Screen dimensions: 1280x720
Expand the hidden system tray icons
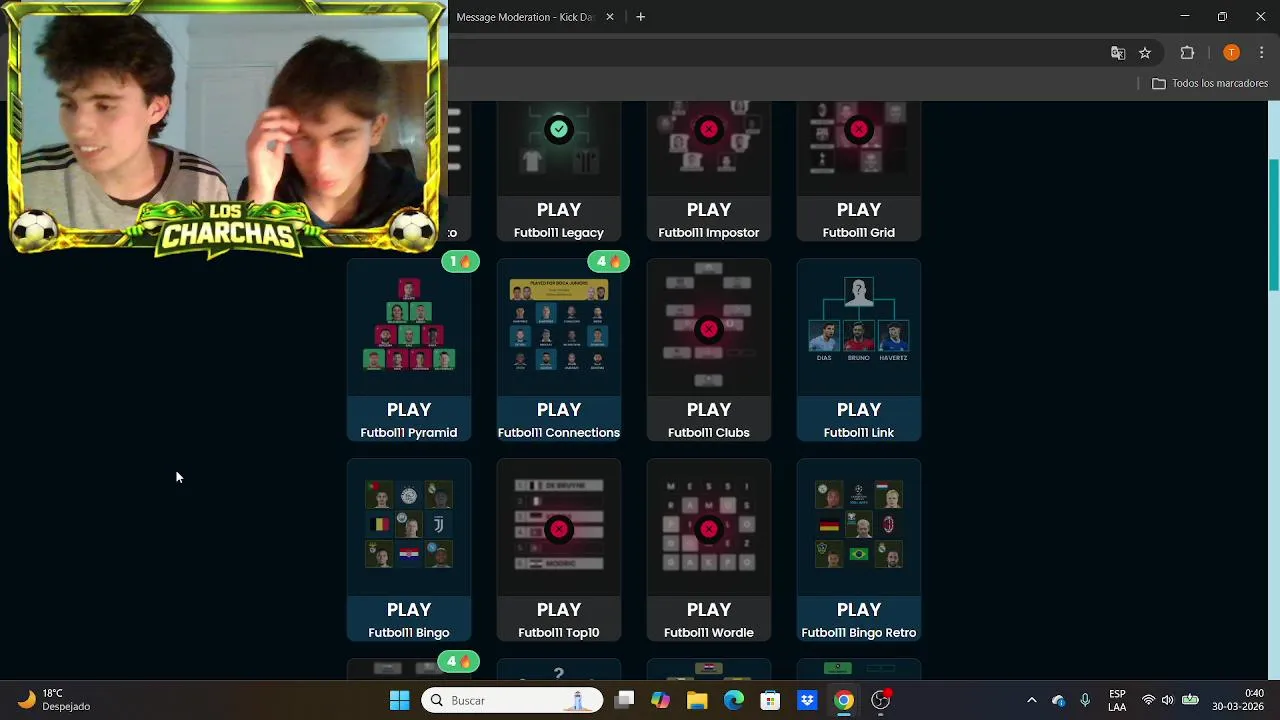coord(1032,700)
